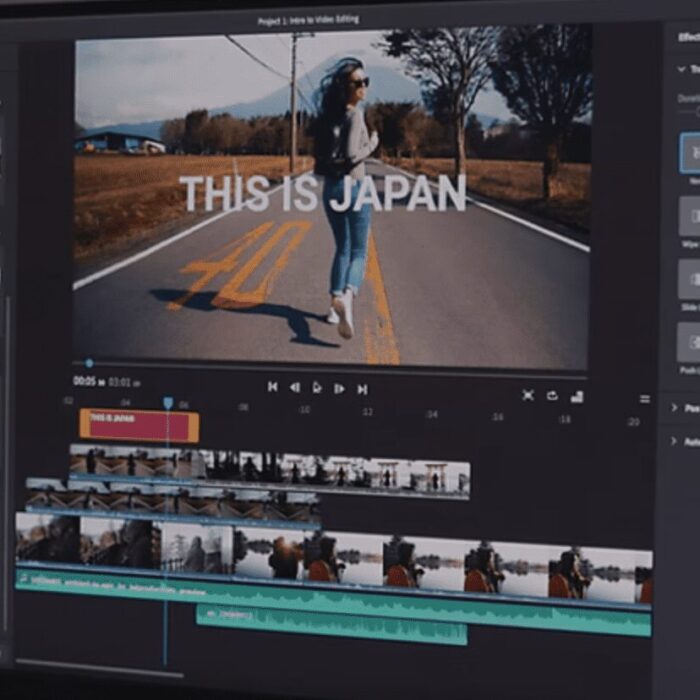
Task: Select the long teal music audio clip
Action: tap(334, 603)
